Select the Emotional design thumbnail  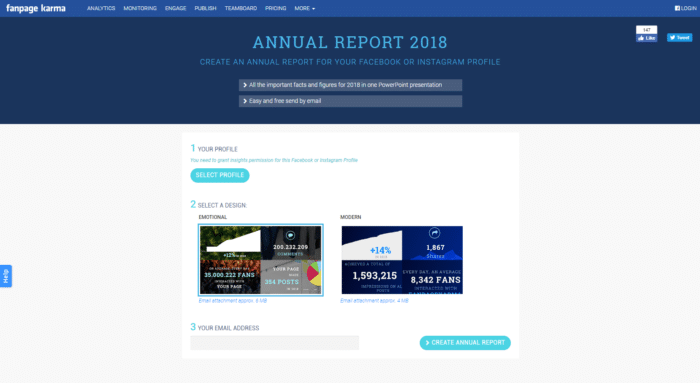coord(261,260)
